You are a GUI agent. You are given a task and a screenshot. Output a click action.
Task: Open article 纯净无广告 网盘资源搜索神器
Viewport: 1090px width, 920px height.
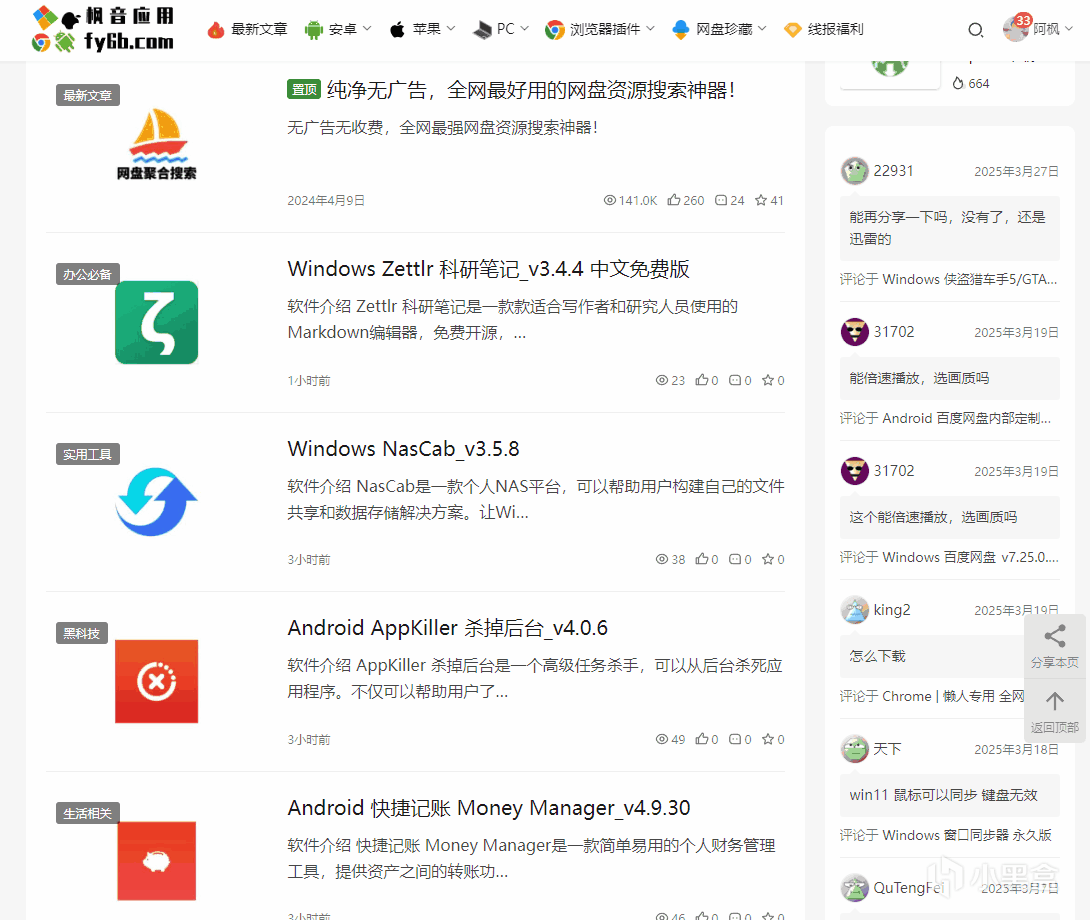point(531,90)
